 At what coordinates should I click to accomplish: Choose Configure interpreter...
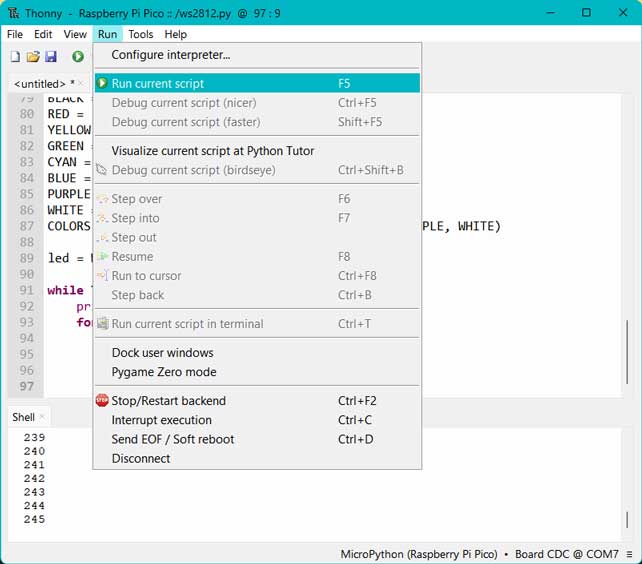(x=257, y=54)
